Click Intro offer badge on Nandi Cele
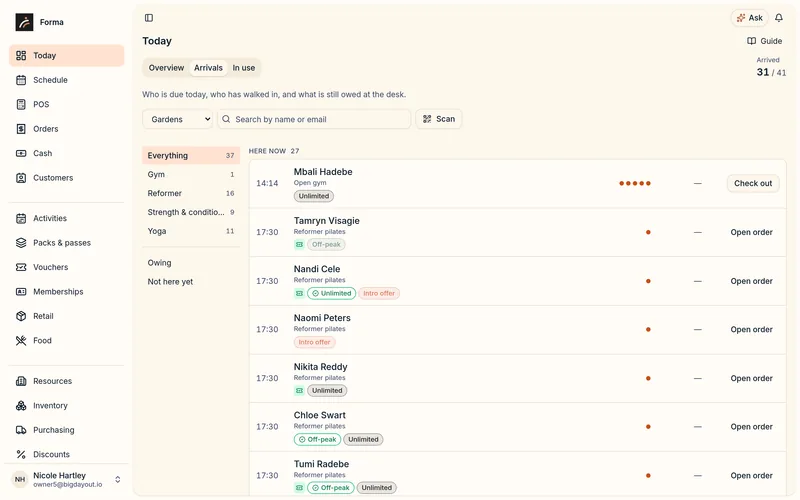Screen dimensions: 800x500 379,293
